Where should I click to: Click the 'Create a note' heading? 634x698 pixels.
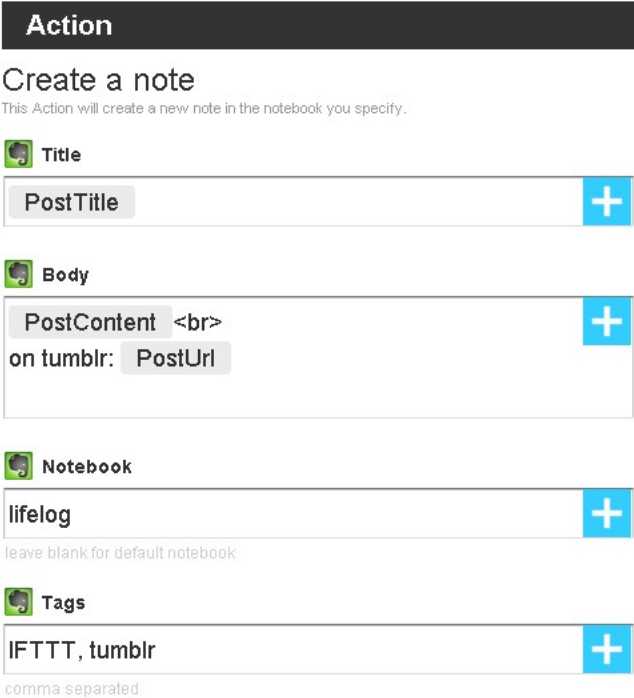point(98,80)
